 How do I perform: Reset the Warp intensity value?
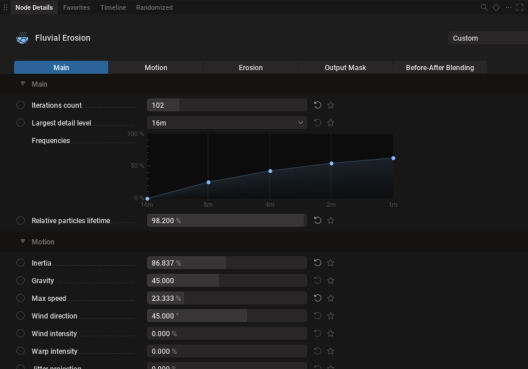317,351
